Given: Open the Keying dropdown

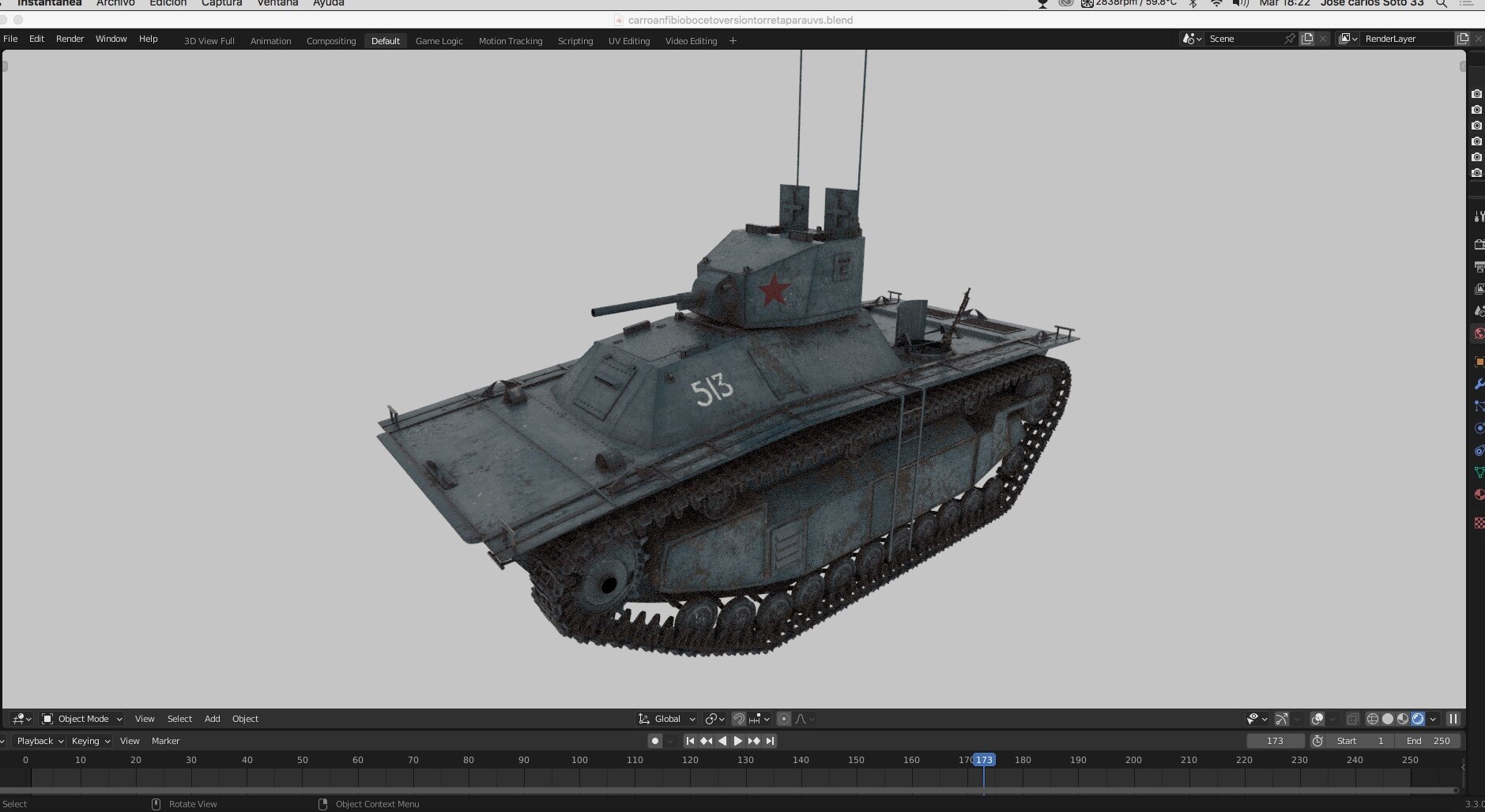Looking at the screenshot, I should pos(90,741).
